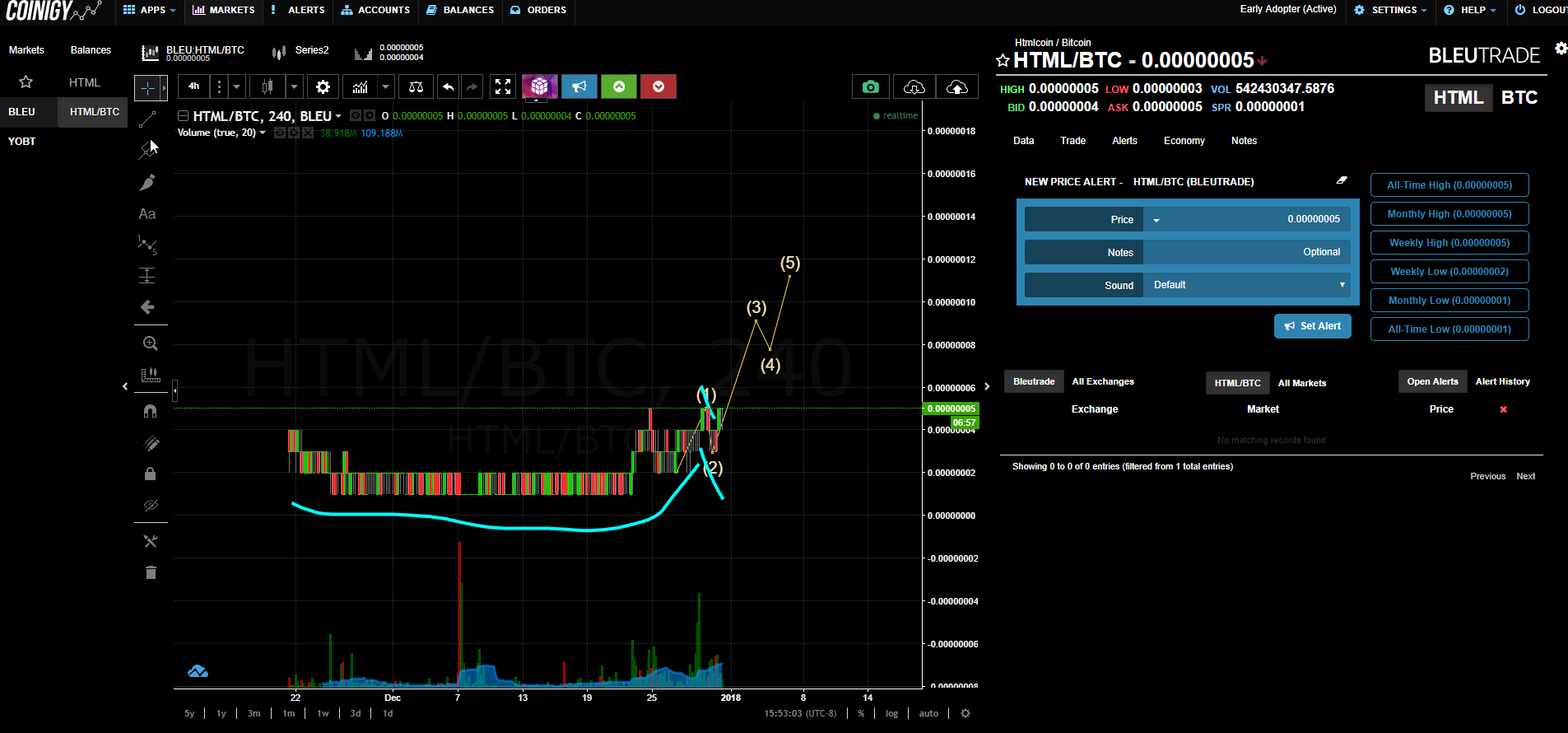Click LOGOUT in top bar
This screenshot has height=733, width=1568.
click(x=1541, y=10)
